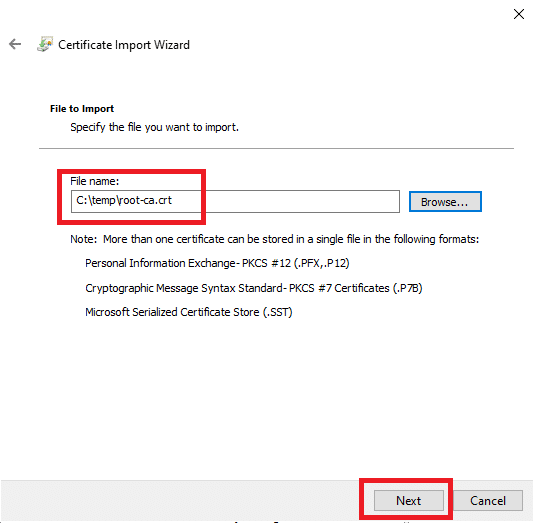Click into the File name input field
This screenshot has height=523, width=536.
pos(235,201)
